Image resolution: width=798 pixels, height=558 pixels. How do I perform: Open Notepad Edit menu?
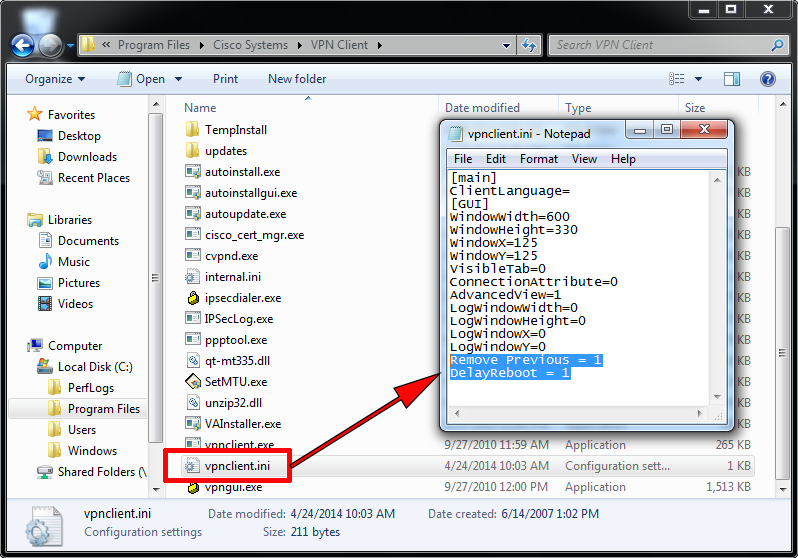coord(495,159)
